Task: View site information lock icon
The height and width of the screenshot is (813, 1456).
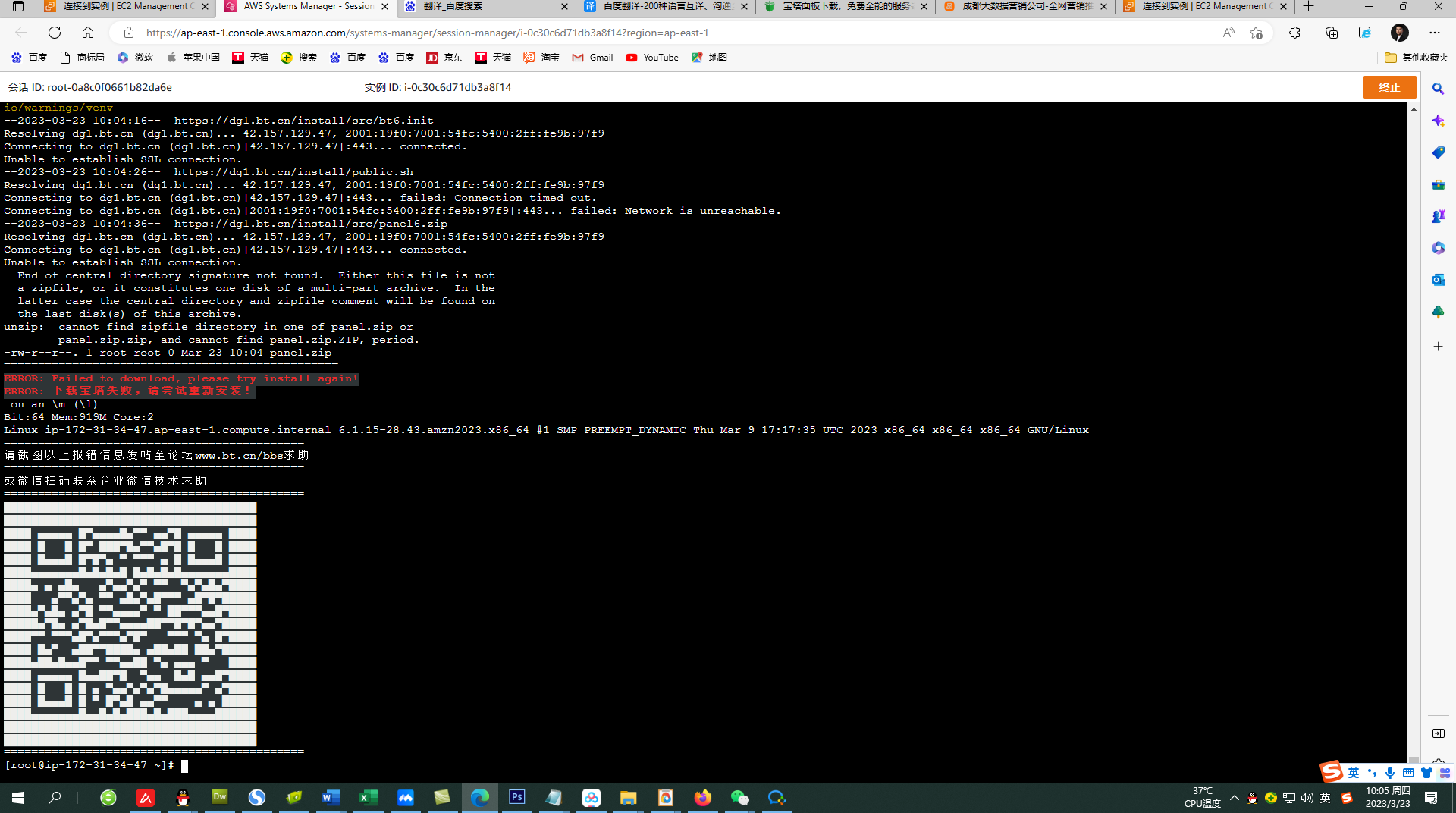Action: tap(129, 33)
